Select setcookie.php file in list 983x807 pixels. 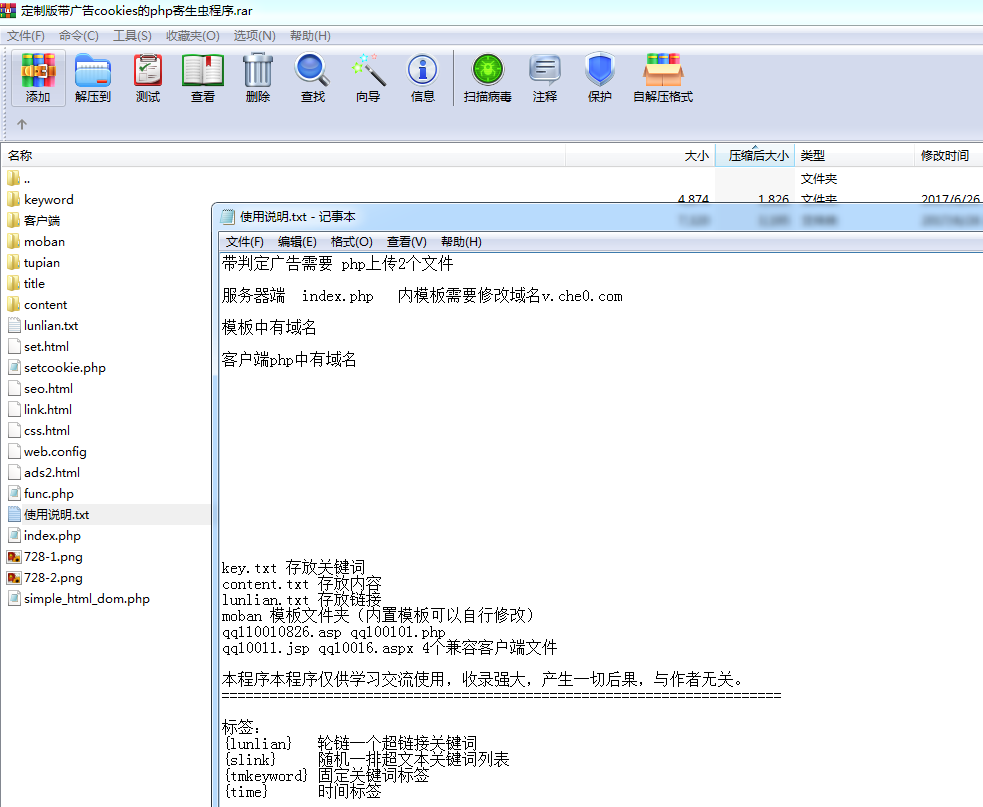64,368
